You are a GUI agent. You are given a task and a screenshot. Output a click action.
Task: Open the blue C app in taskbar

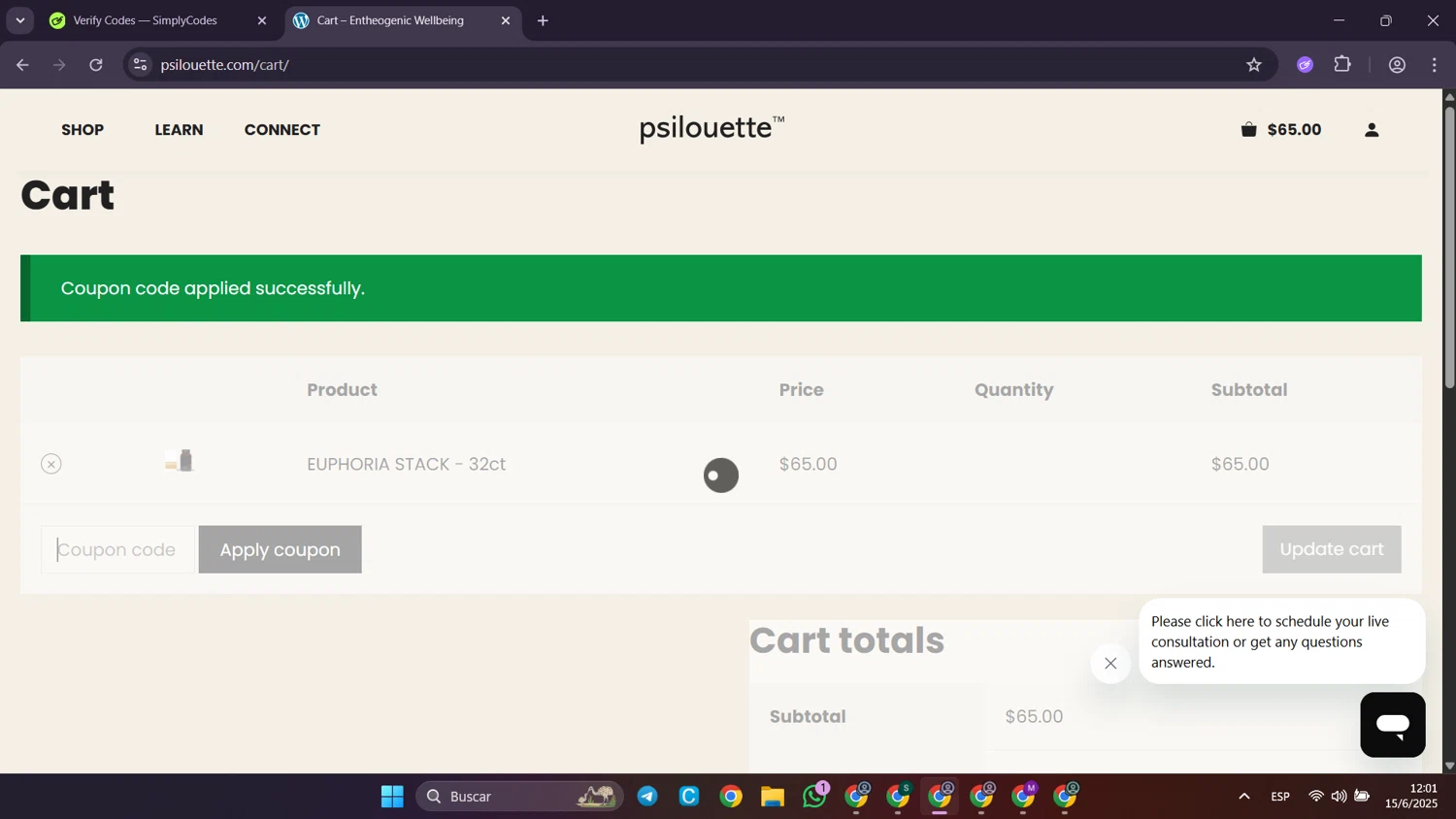(689, 797)
